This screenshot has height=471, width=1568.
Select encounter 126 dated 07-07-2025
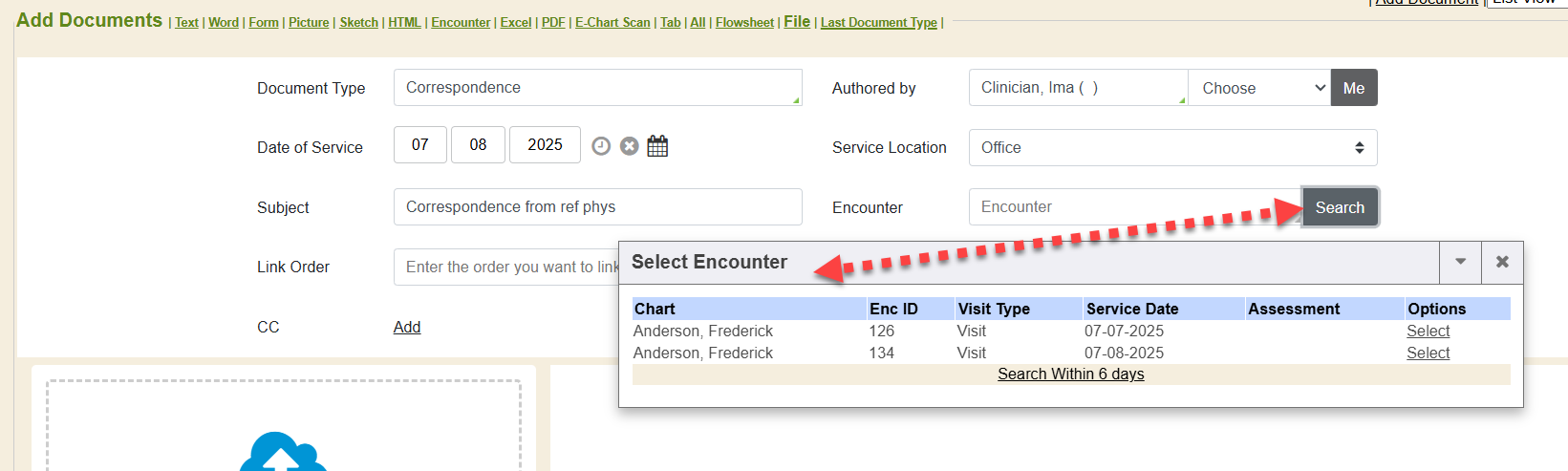(x=1428, y=332)
